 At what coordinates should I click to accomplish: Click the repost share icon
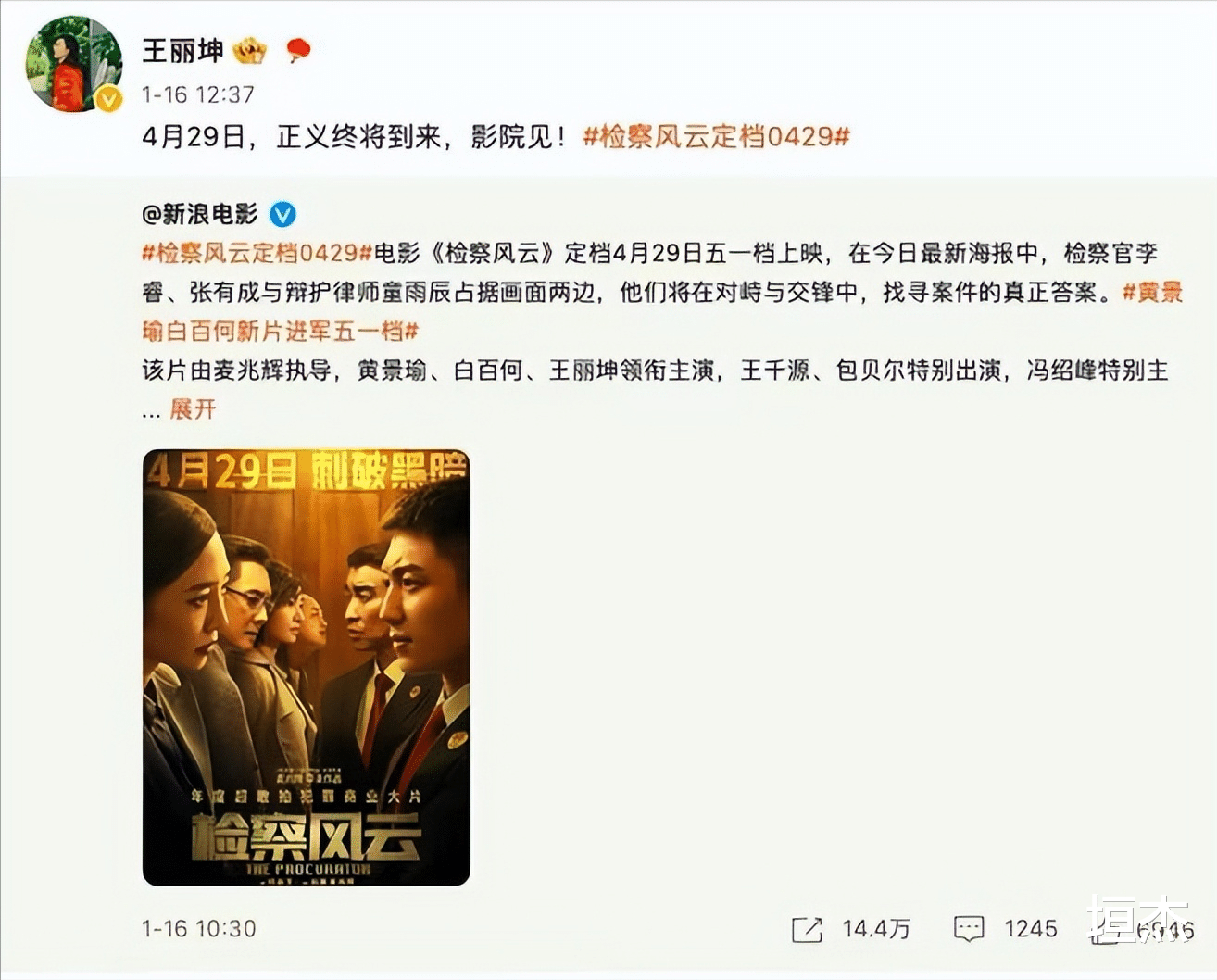tap(807, 930)
